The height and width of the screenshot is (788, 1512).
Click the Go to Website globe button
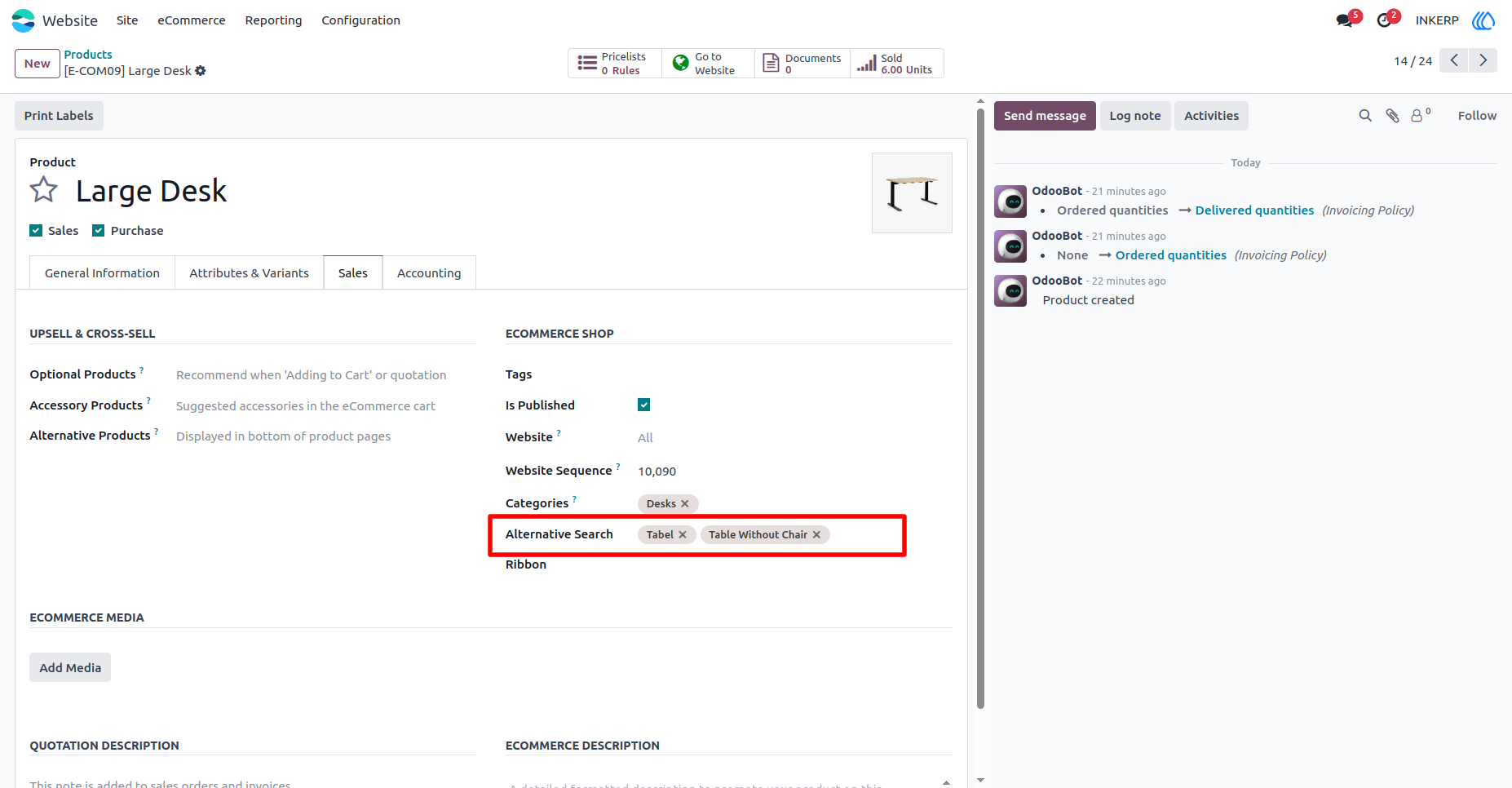(708, 64)
